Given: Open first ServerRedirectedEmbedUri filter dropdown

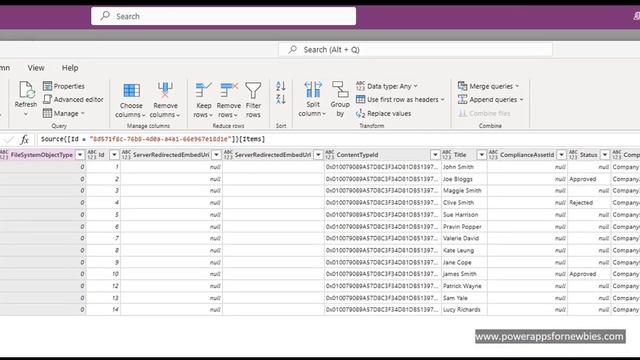Looking at the screenshot, I should pyautogui.click(x=216, y=155).
